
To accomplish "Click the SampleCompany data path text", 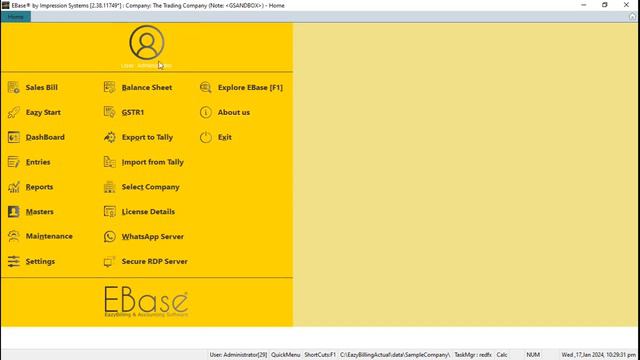I will click(395, 355).
